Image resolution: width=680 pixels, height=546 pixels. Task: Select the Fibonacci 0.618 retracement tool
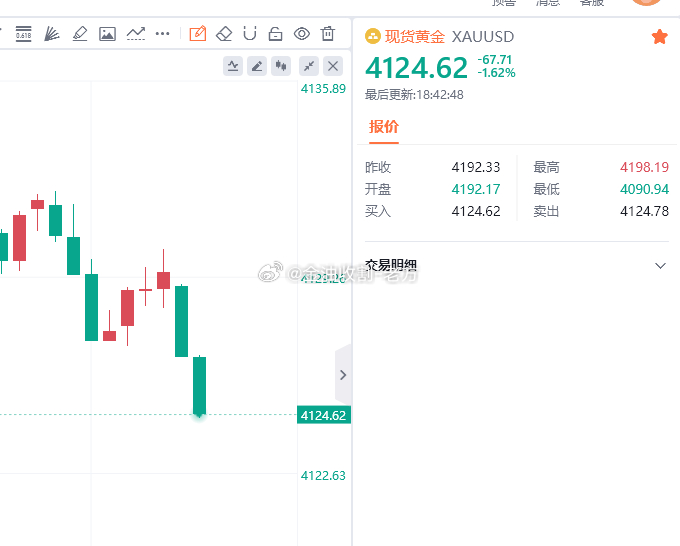tap(23, 33)
